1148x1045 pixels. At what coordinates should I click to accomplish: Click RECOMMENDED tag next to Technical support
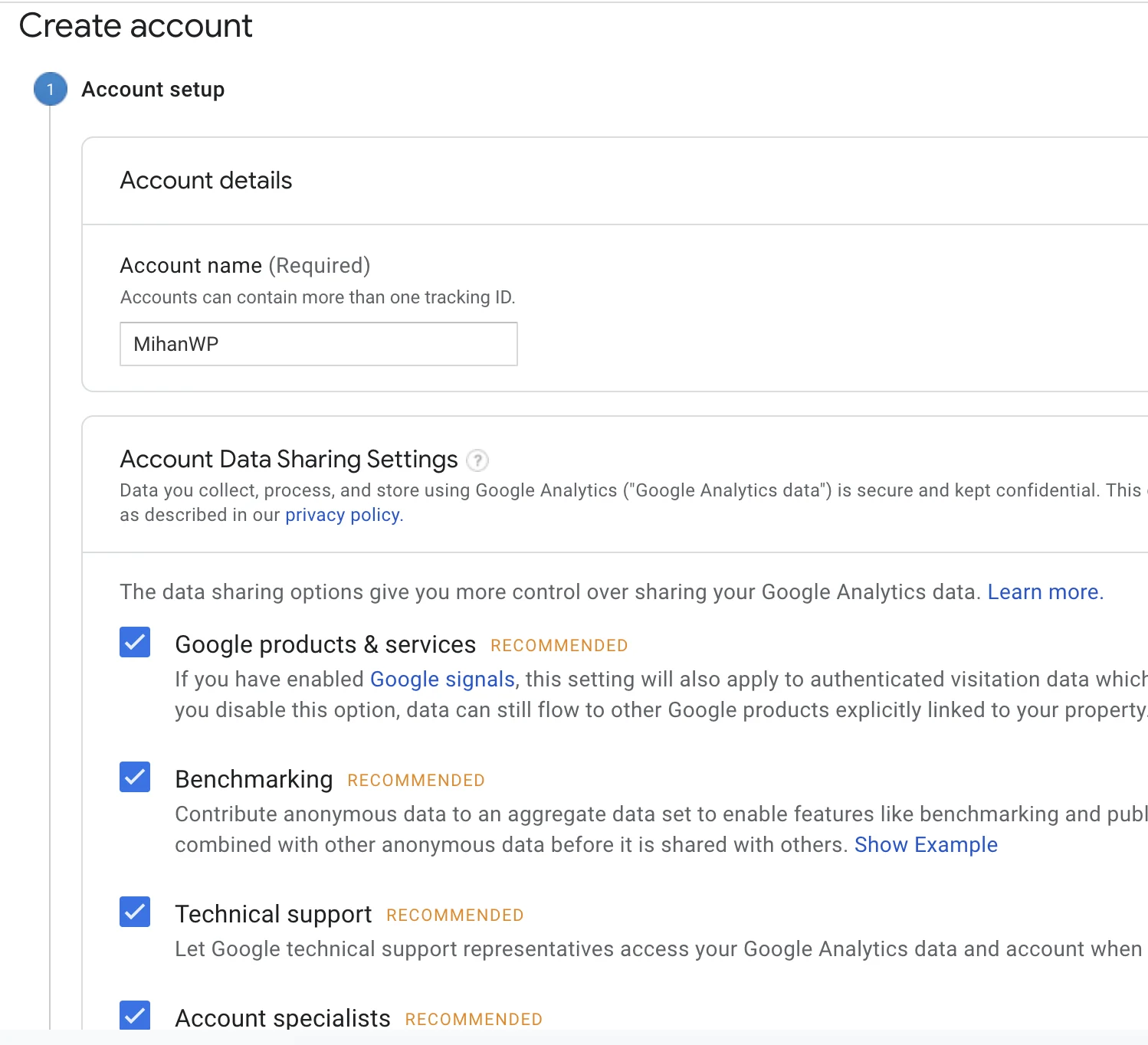[x=455, y=916]
